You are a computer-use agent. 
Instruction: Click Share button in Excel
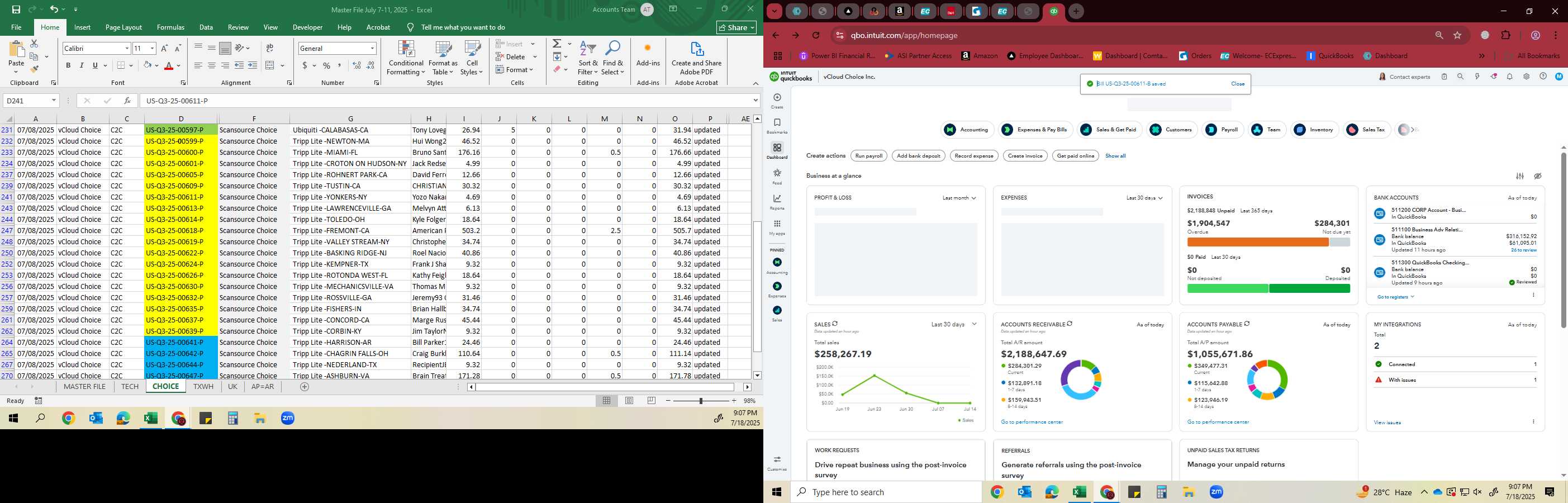coord(737,27)
